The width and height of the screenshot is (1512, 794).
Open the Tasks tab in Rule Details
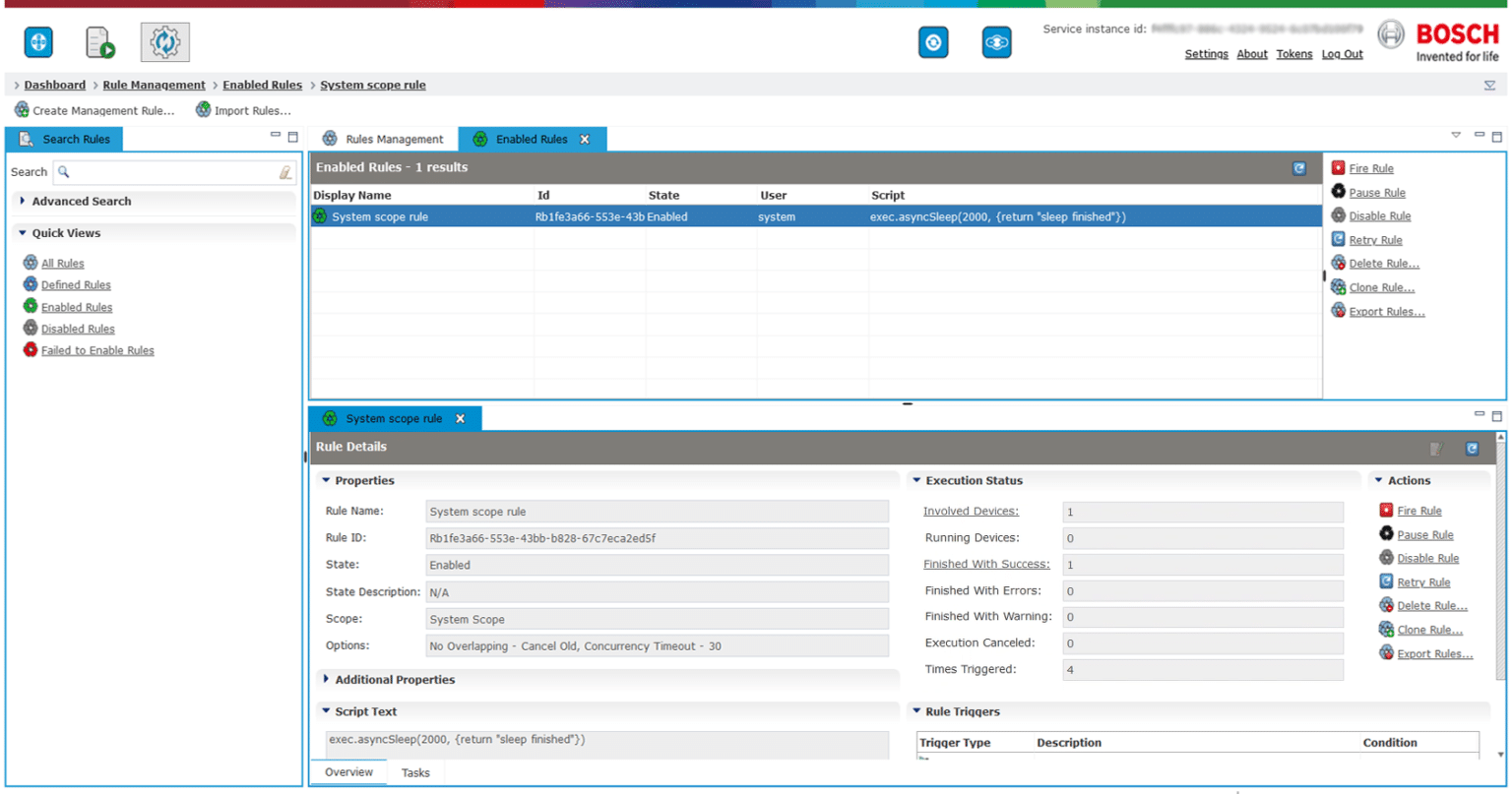pyautogui.click(x=414, y=772)
